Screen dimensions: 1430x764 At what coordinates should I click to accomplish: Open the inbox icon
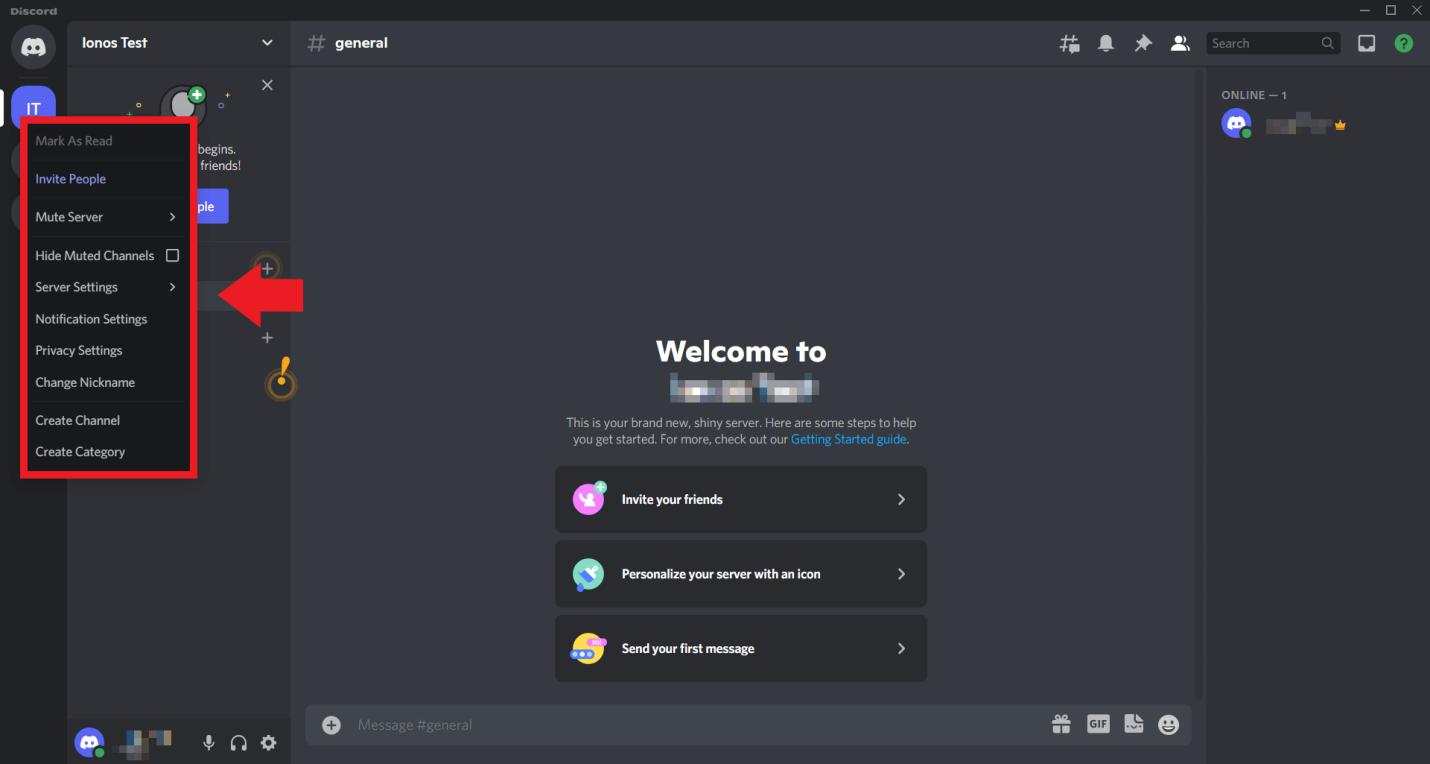tap(1366, 43)
